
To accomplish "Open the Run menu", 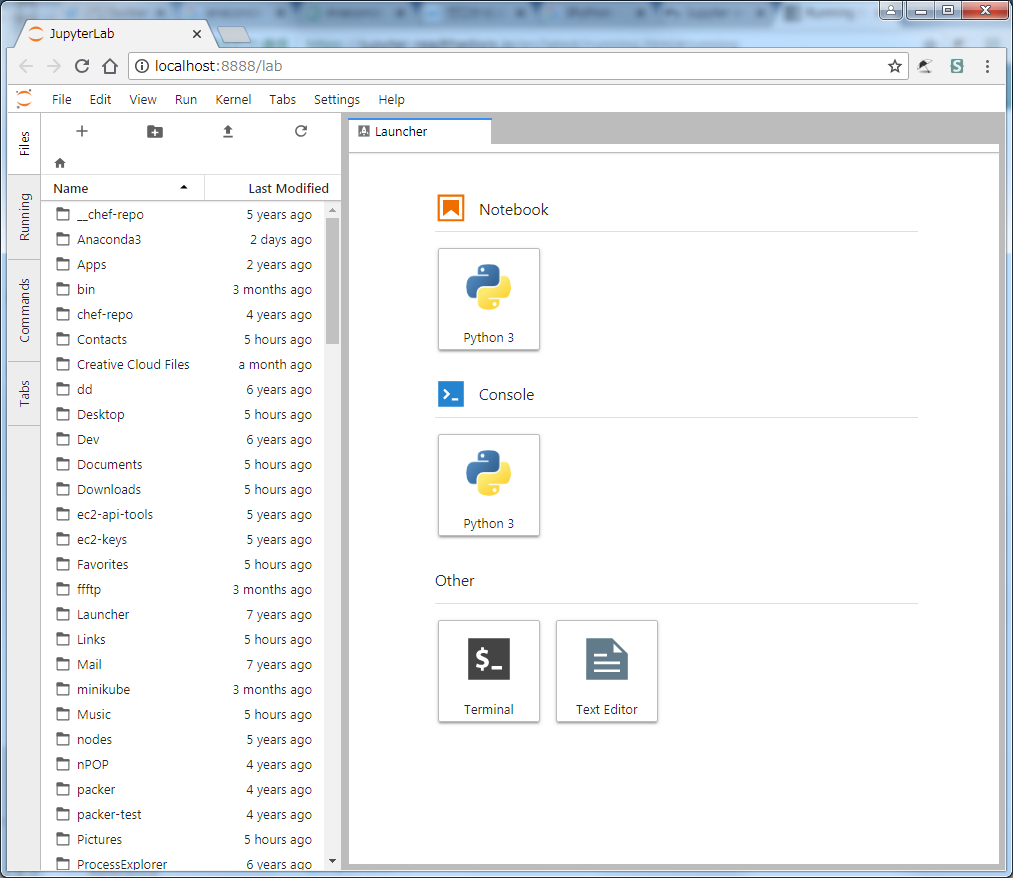I will point(186,99).
